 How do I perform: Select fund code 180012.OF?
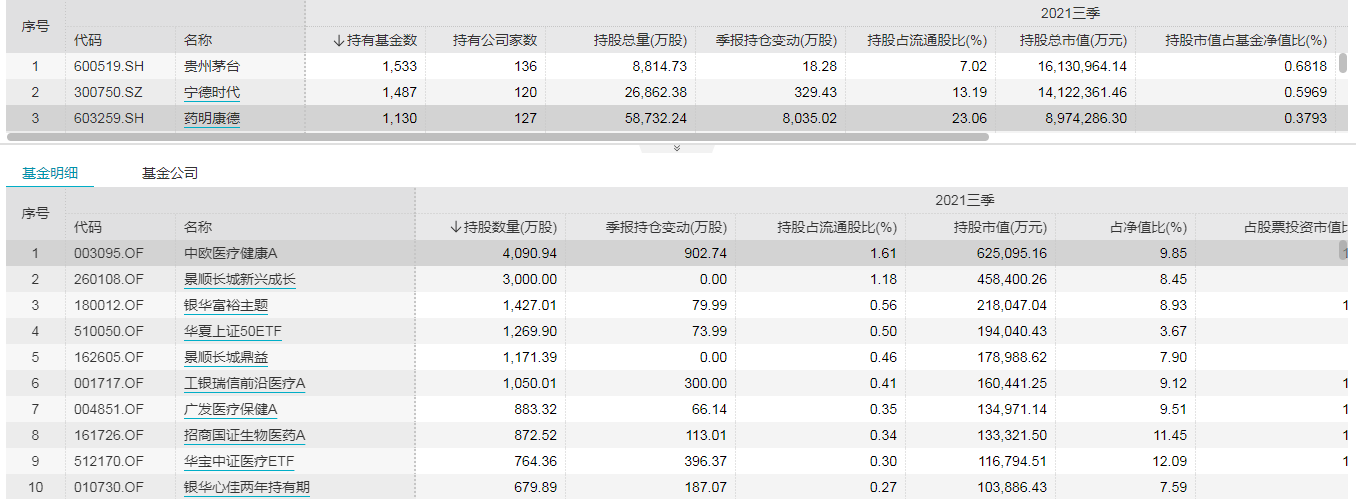pos(109,305)
